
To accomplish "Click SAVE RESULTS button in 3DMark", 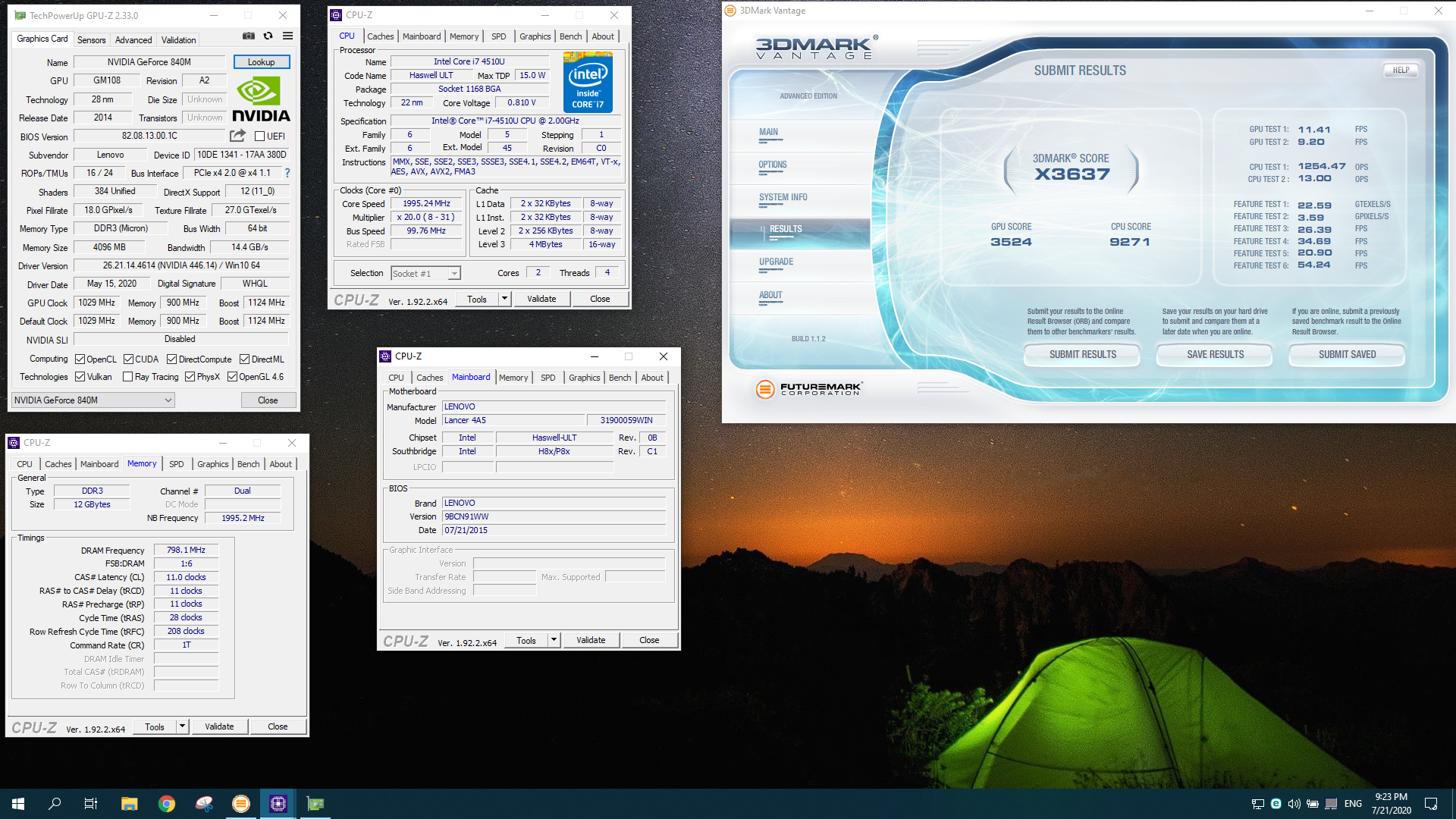I will pyautogui.click(x=1215, y=354).
